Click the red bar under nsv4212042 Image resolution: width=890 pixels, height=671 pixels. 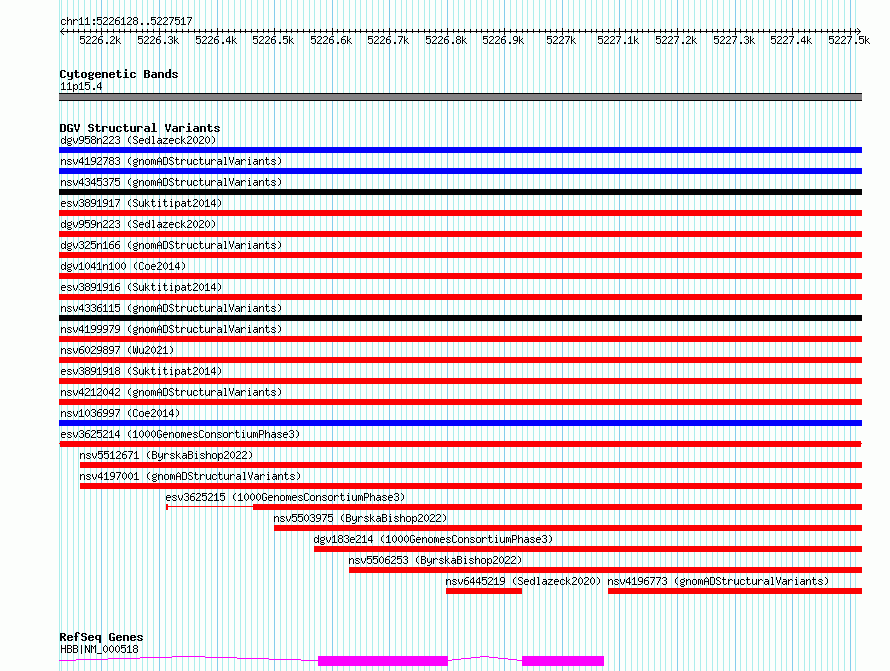click(x=460, y=402)
